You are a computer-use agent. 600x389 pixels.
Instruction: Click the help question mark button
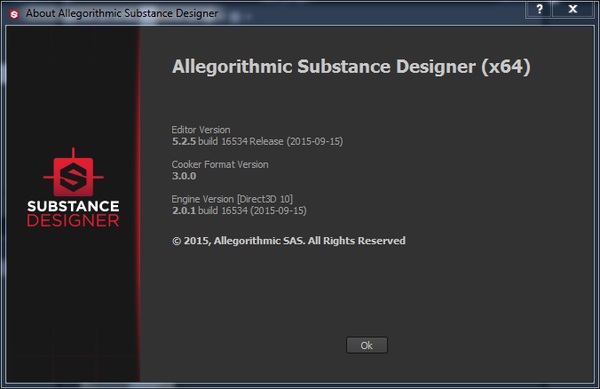(539, 9)
